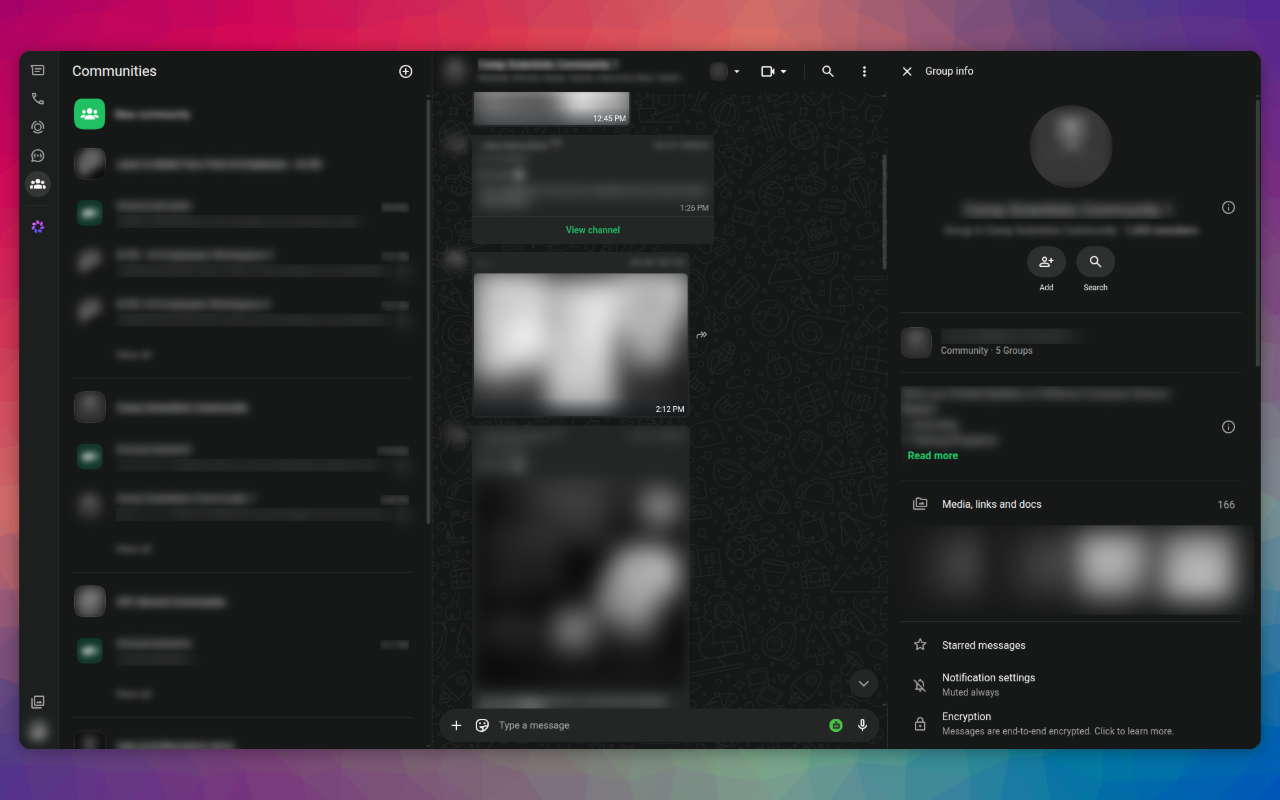Click the Communities heading text

(x=114, y=71)
